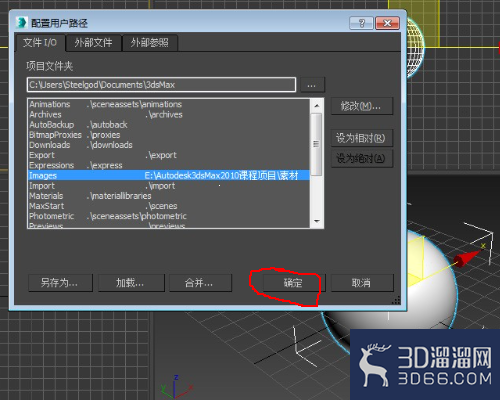Click the 修改(M)... button
Image resolution: width=500 pixels, height=400 pixels.
pos(362,107)
